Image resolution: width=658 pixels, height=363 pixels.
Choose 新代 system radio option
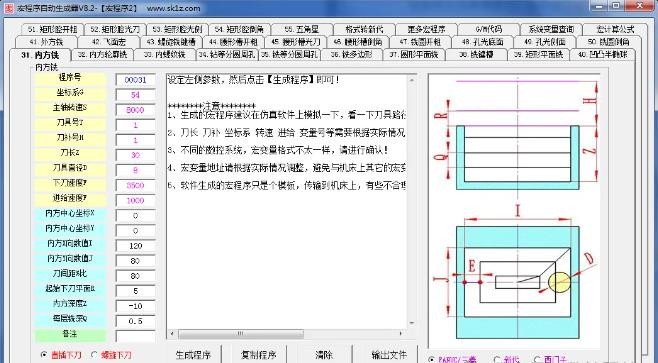click(507, 360)
